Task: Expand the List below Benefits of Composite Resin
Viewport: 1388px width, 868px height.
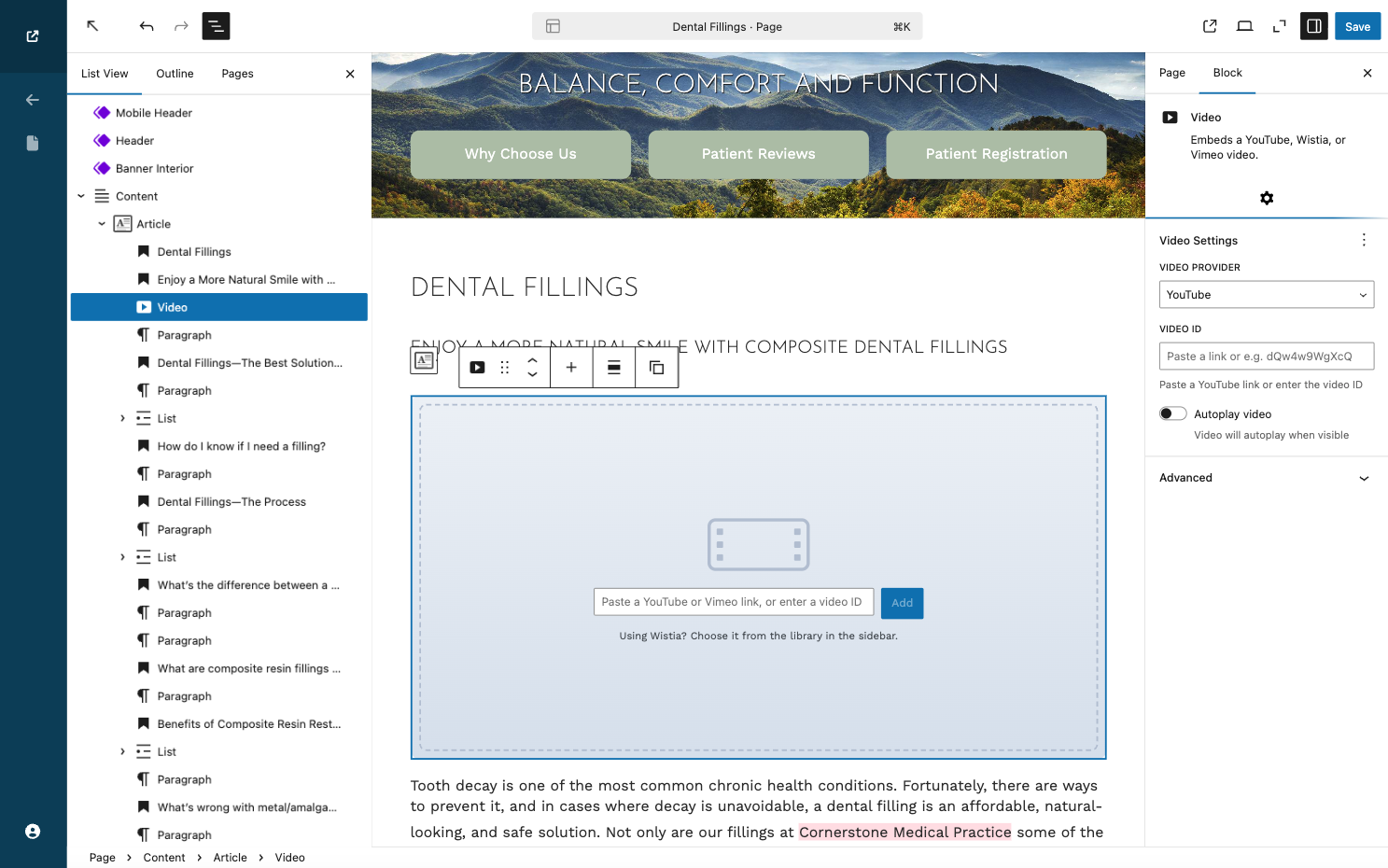Action: [x=122, y=751]
